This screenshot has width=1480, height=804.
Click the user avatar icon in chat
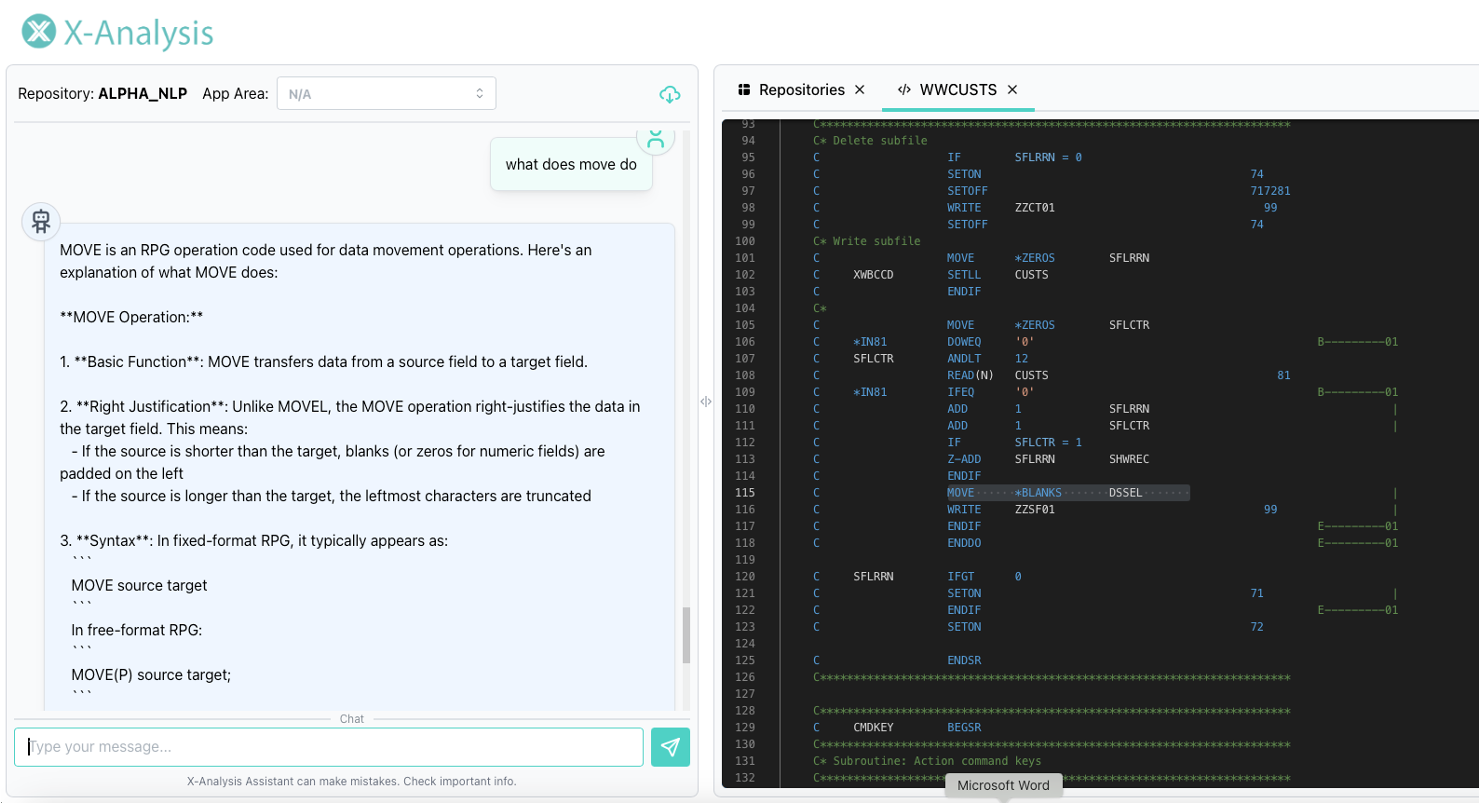(656, 137)
